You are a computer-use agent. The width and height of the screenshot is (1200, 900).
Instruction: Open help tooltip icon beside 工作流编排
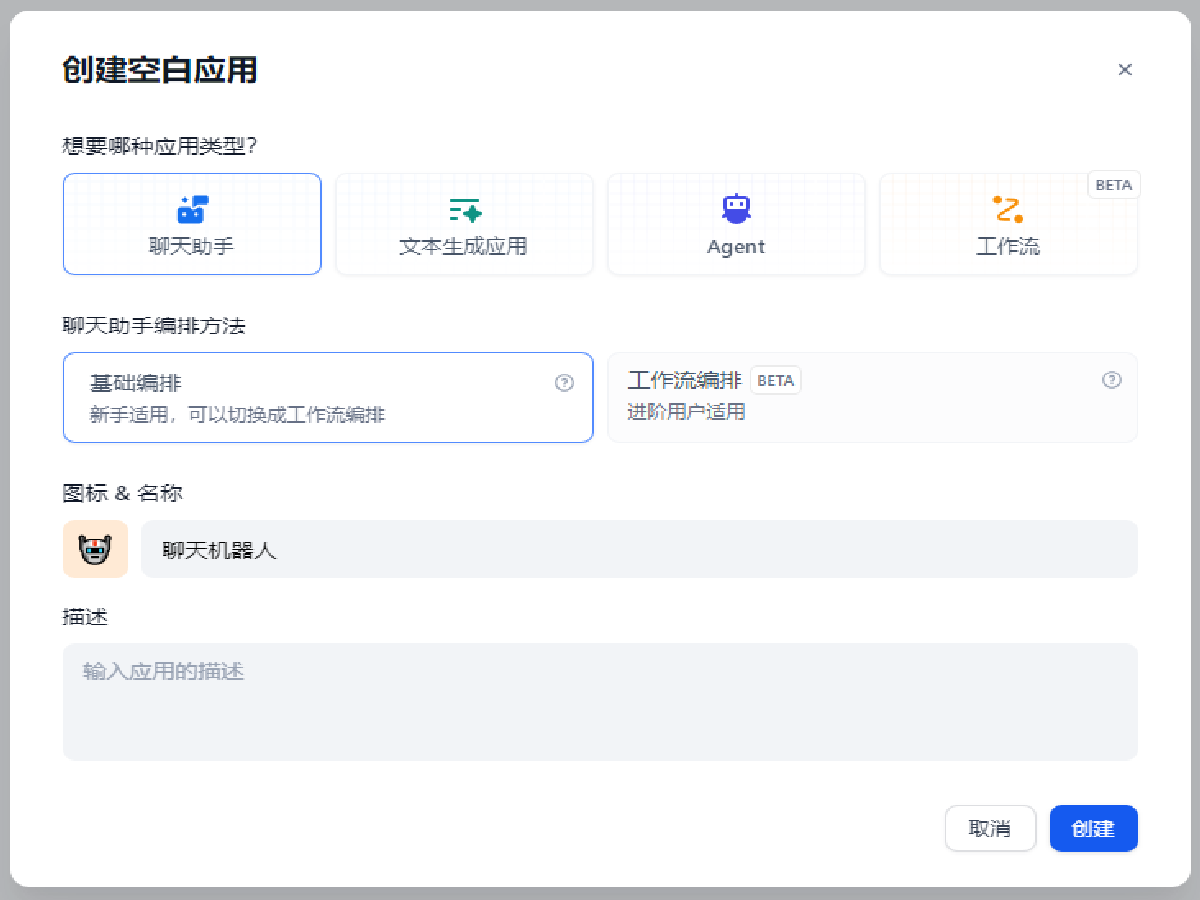coord(1111,380)
